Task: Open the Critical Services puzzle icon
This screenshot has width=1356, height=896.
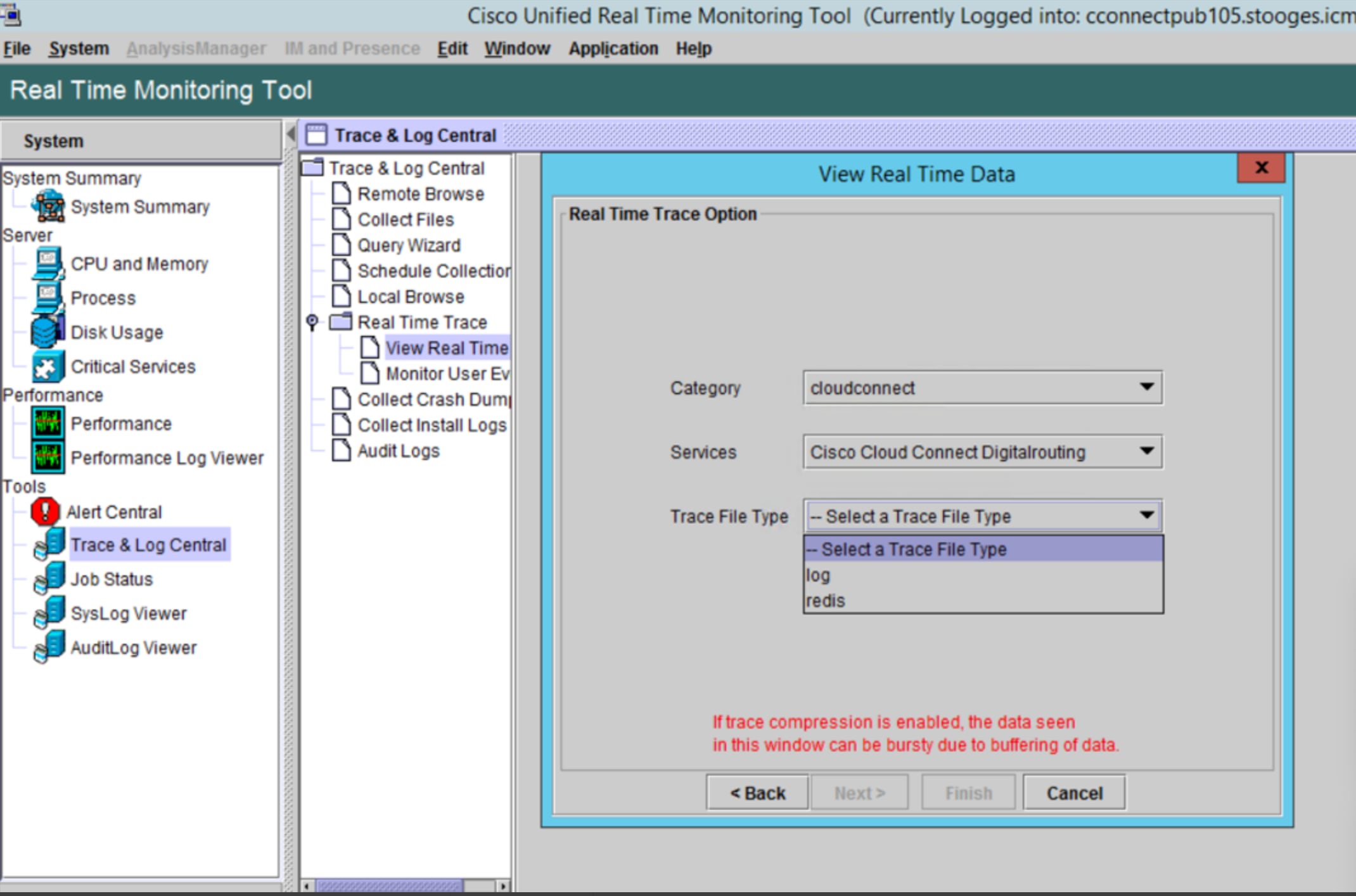Action: 48,366
